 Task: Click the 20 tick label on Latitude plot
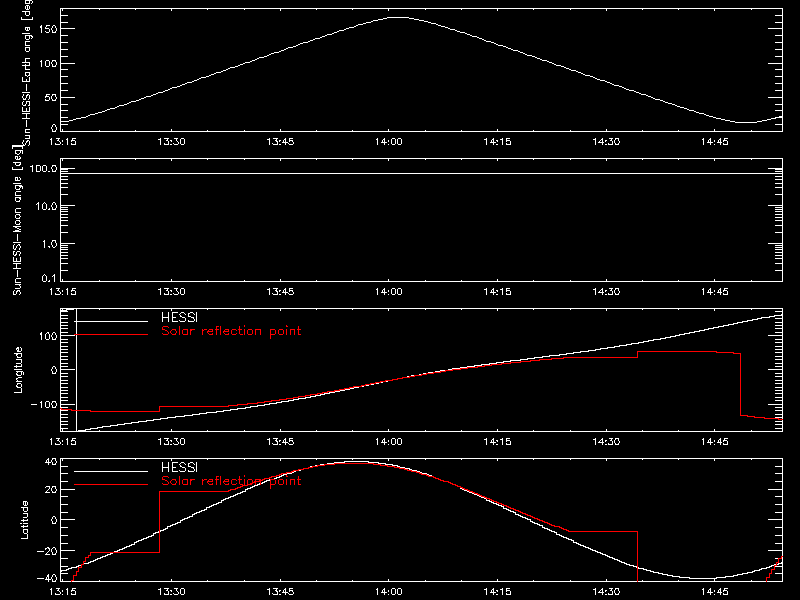coord(51,490)
